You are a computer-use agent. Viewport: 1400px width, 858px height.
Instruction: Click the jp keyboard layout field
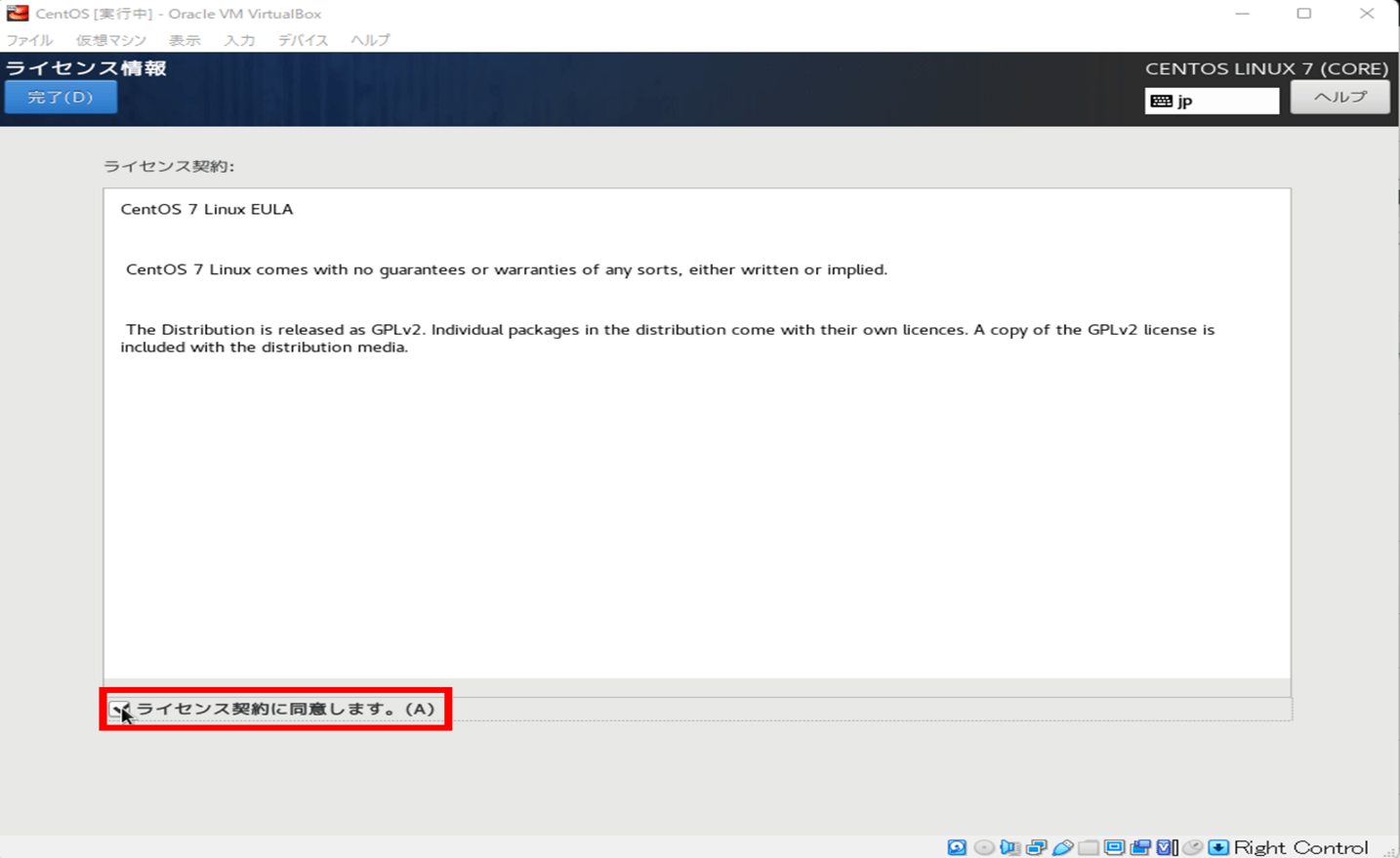1212,101
